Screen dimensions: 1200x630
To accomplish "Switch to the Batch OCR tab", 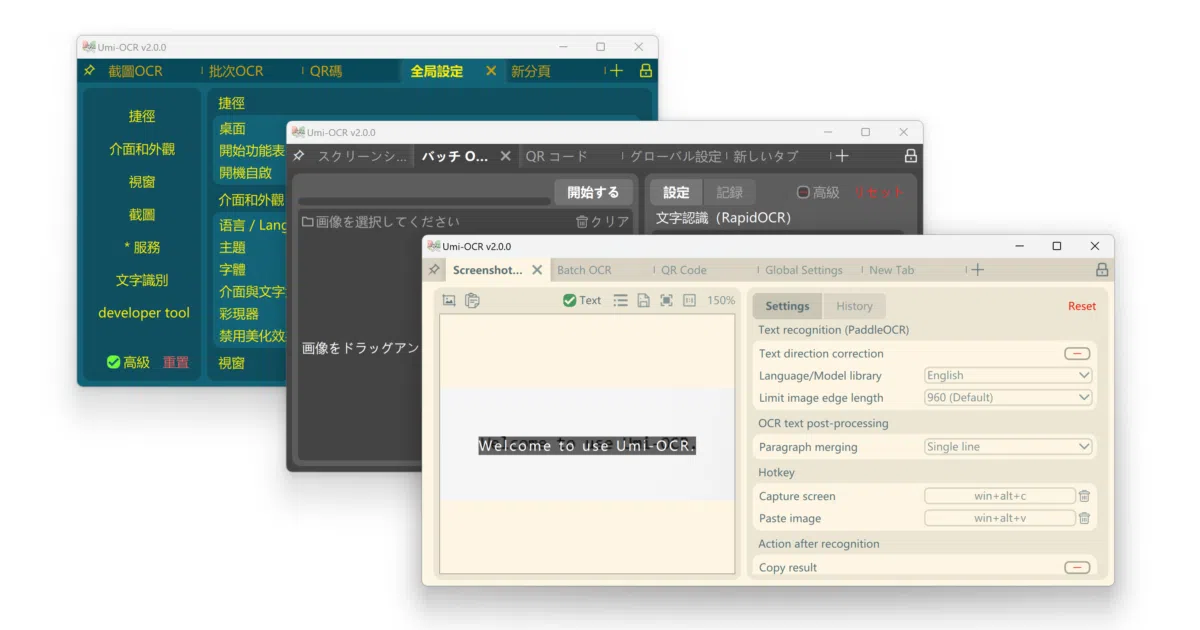I will click(x=584, y=270).
